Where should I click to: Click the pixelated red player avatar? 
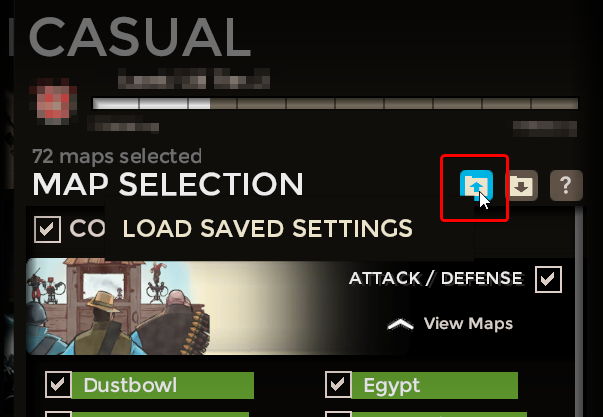(53, 101)
